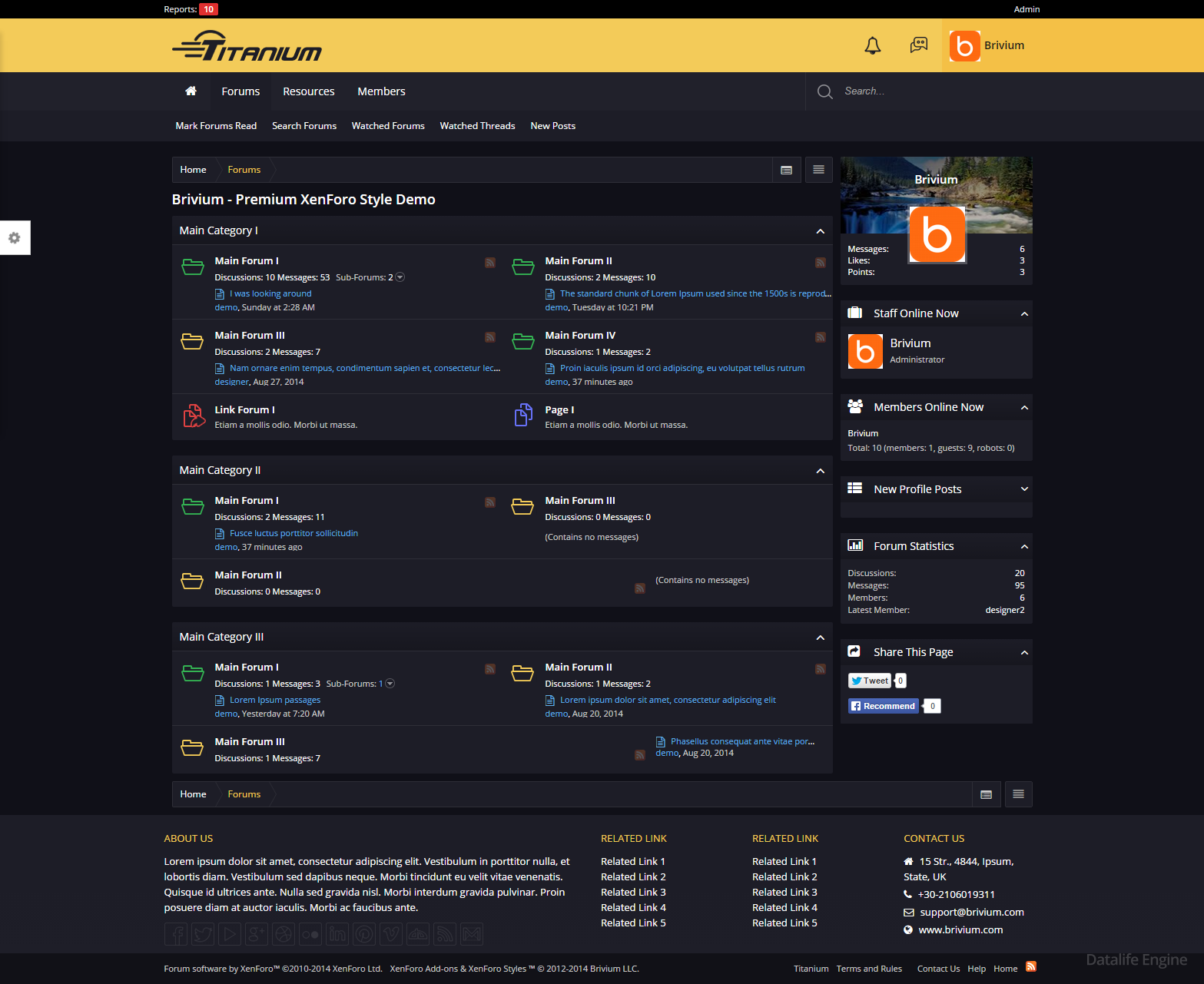Open Watched Forums
This screenshot has width=1204, height=984.
click(388, 126)
